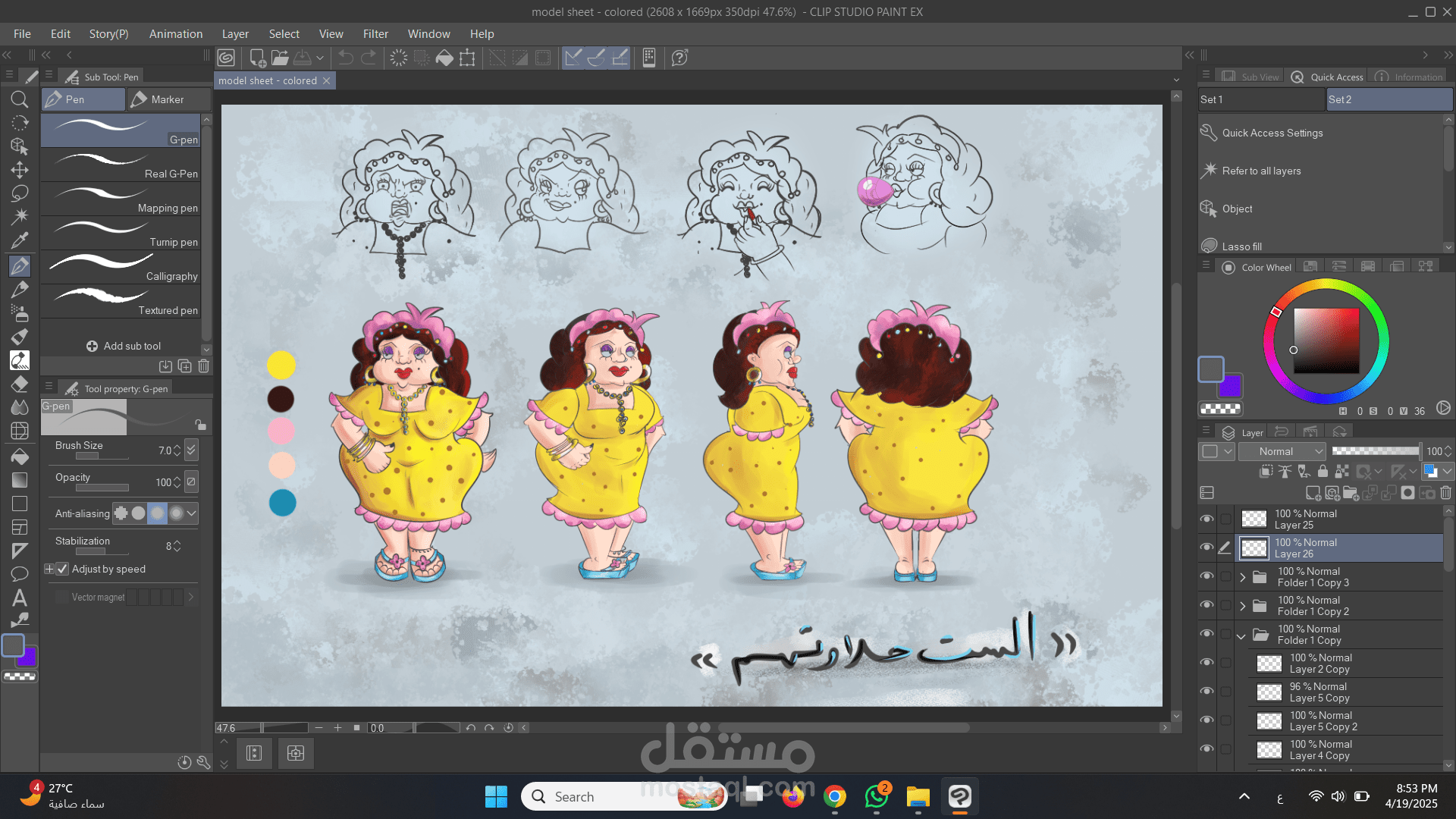1456x819 pixels.
Task: Expand Folder 1 Copy 2 group
Action: [1242, 606]
